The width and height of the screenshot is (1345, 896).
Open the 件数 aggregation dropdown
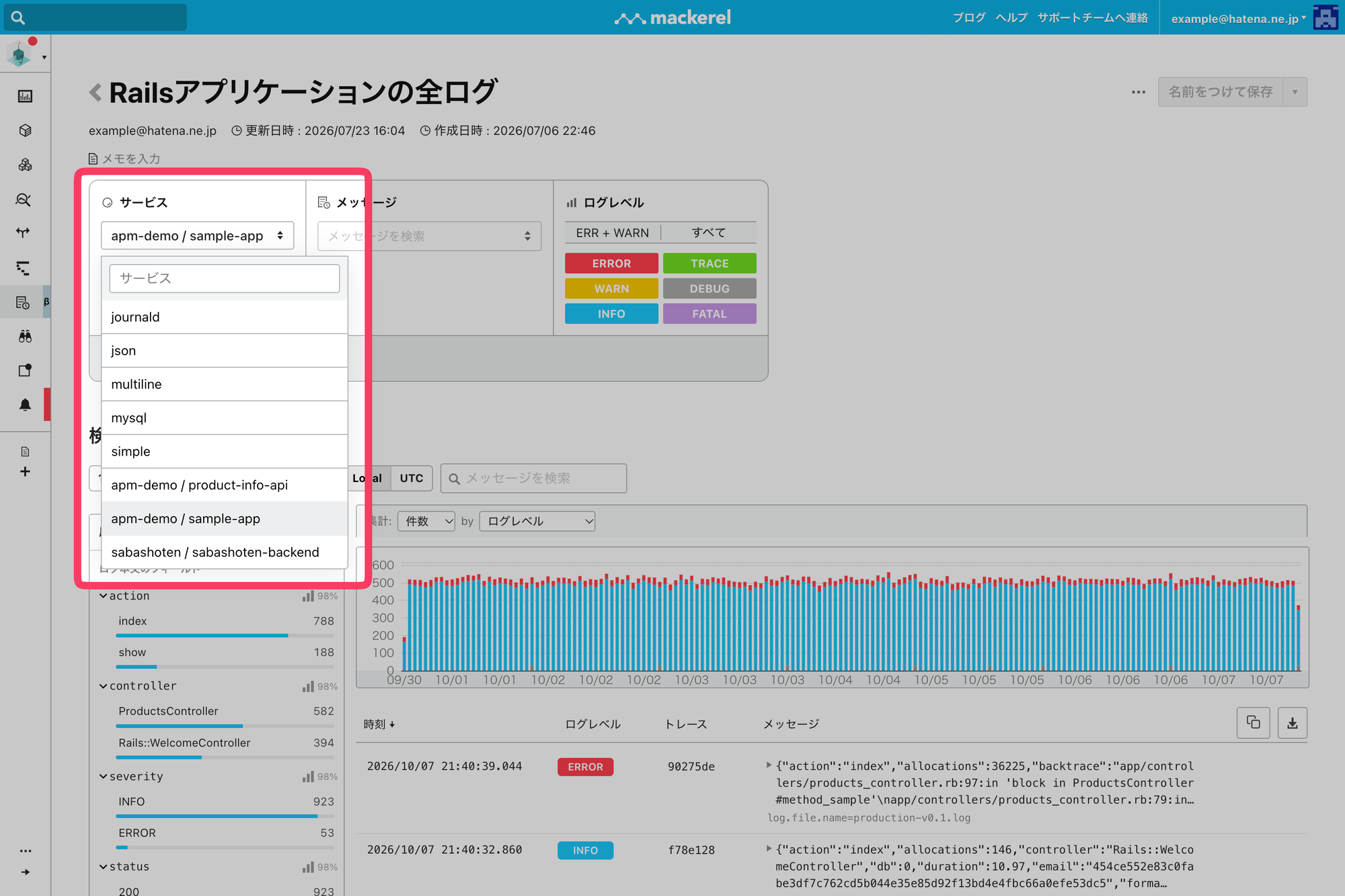pyautogui.click(x=426, y=521)
